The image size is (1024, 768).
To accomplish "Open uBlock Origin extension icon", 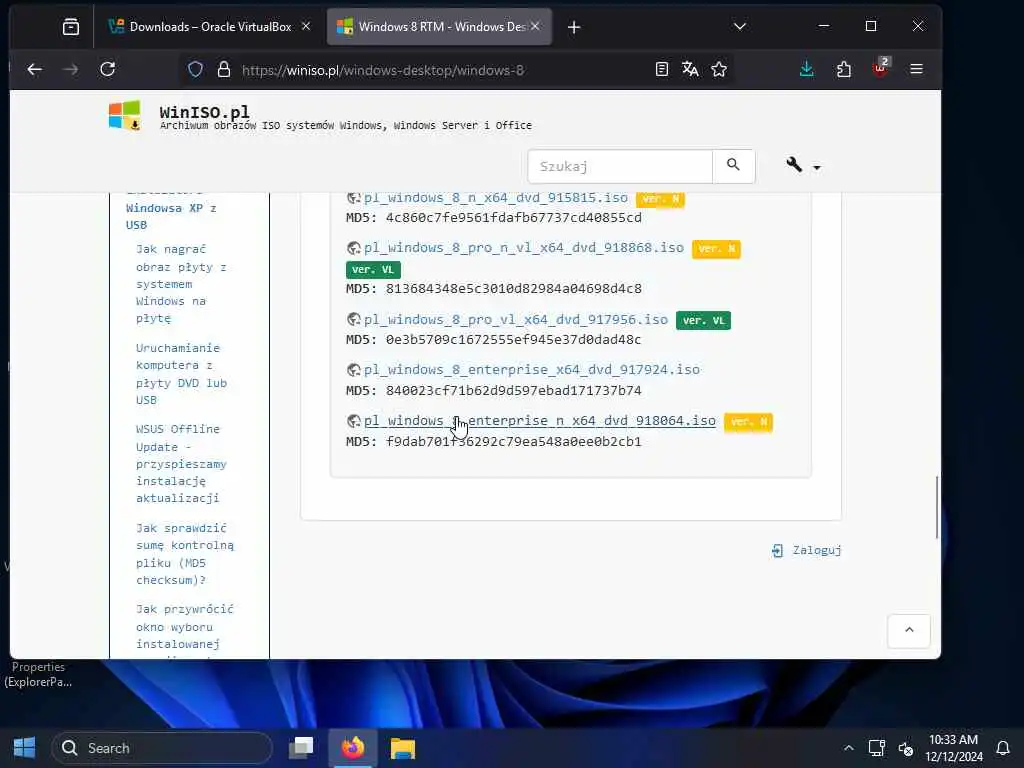I will 880,67.
